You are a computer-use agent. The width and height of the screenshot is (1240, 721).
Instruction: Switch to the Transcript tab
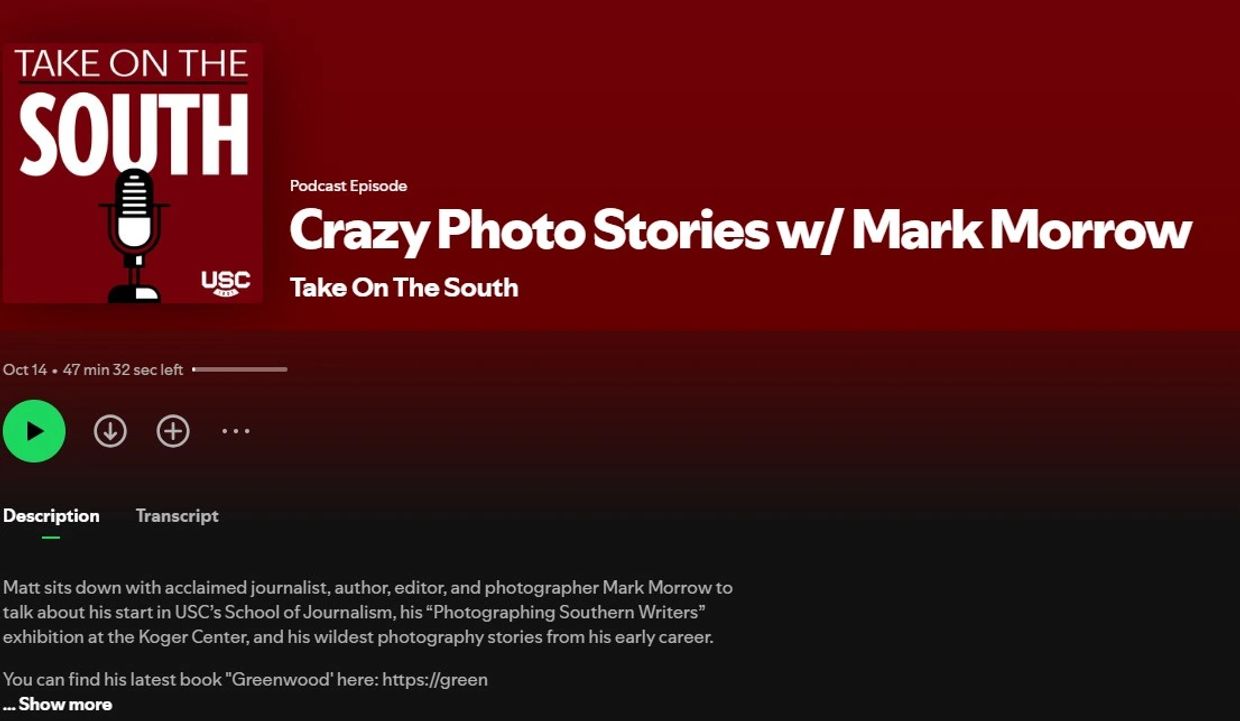click(177, 516)
